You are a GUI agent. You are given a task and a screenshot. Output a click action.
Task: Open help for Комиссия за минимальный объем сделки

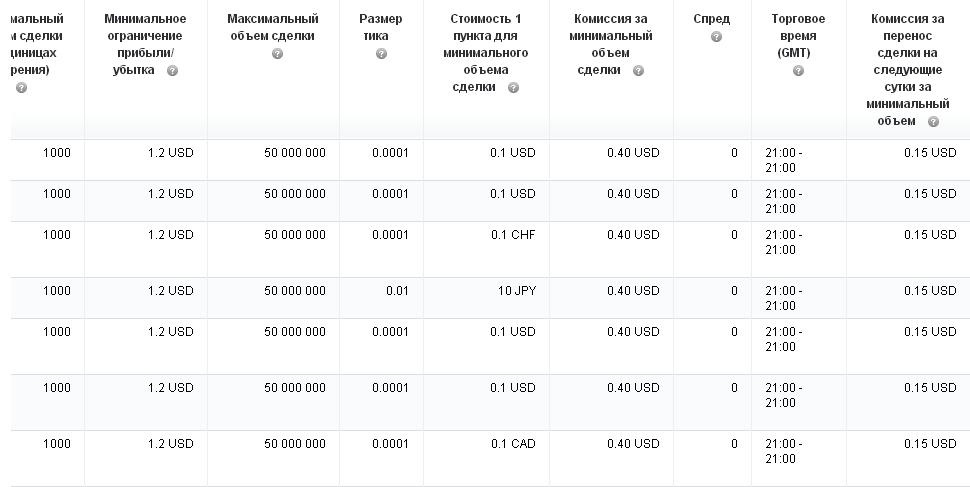point(638,71)
